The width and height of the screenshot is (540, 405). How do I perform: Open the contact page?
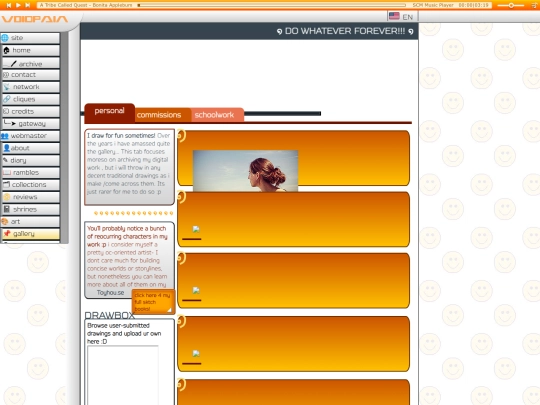tap(30, 75)
